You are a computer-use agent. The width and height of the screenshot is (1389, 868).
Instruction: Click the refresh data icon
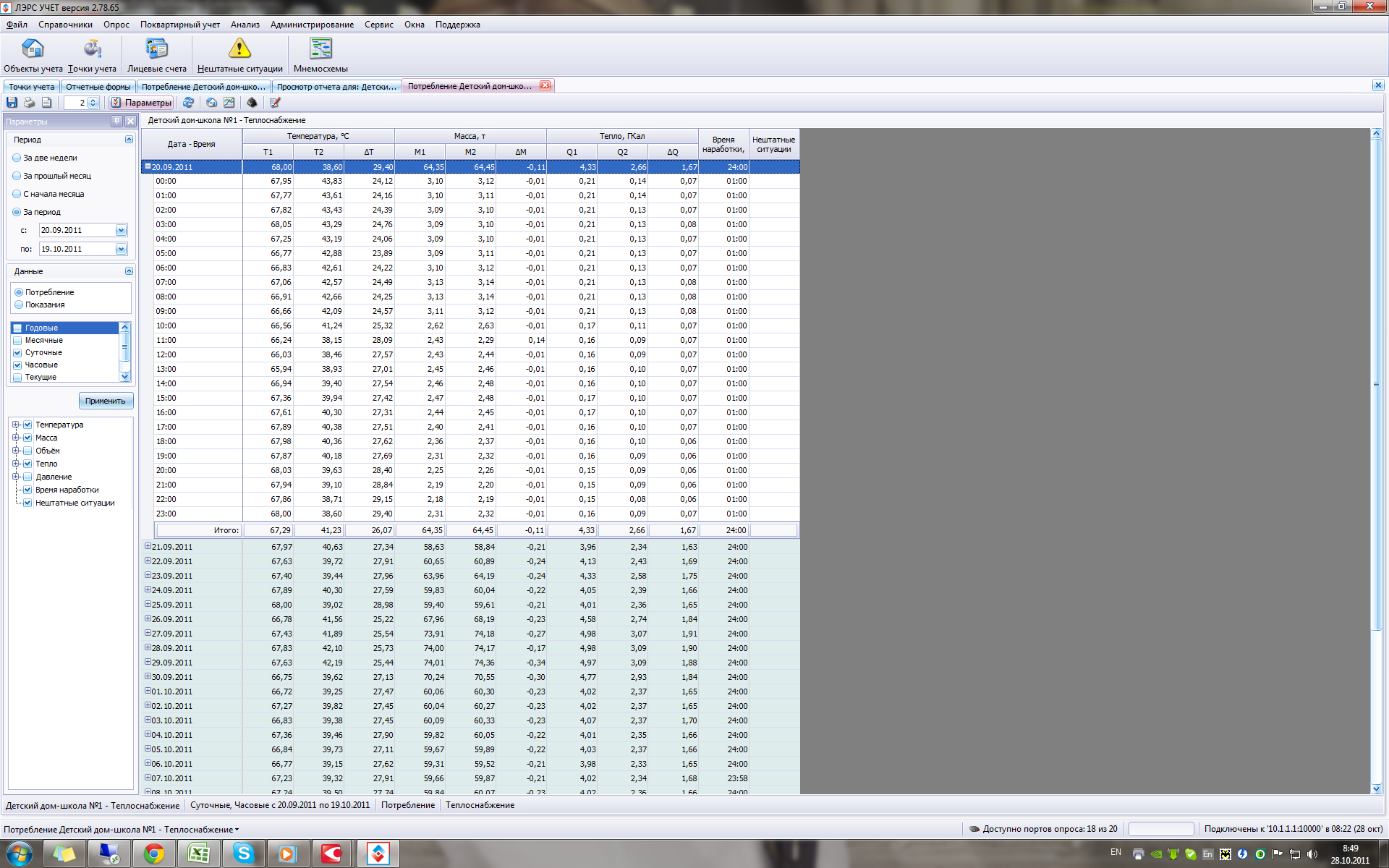[x=188, y=103]
